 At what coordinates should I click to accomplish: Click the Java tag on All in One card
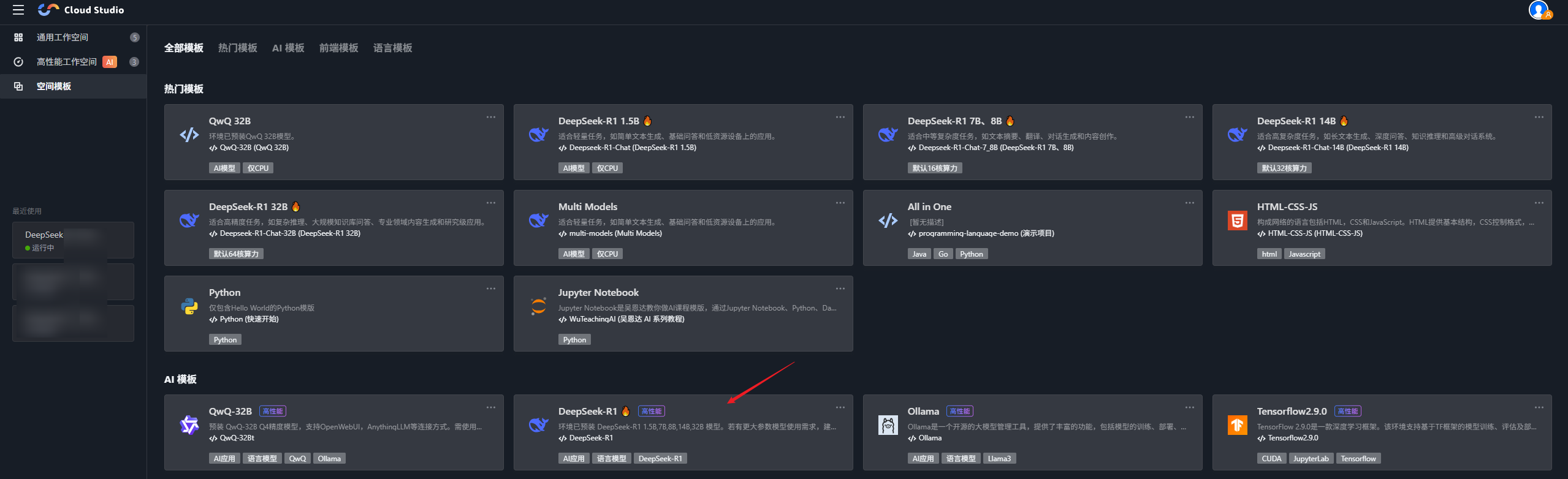point(919,254)
